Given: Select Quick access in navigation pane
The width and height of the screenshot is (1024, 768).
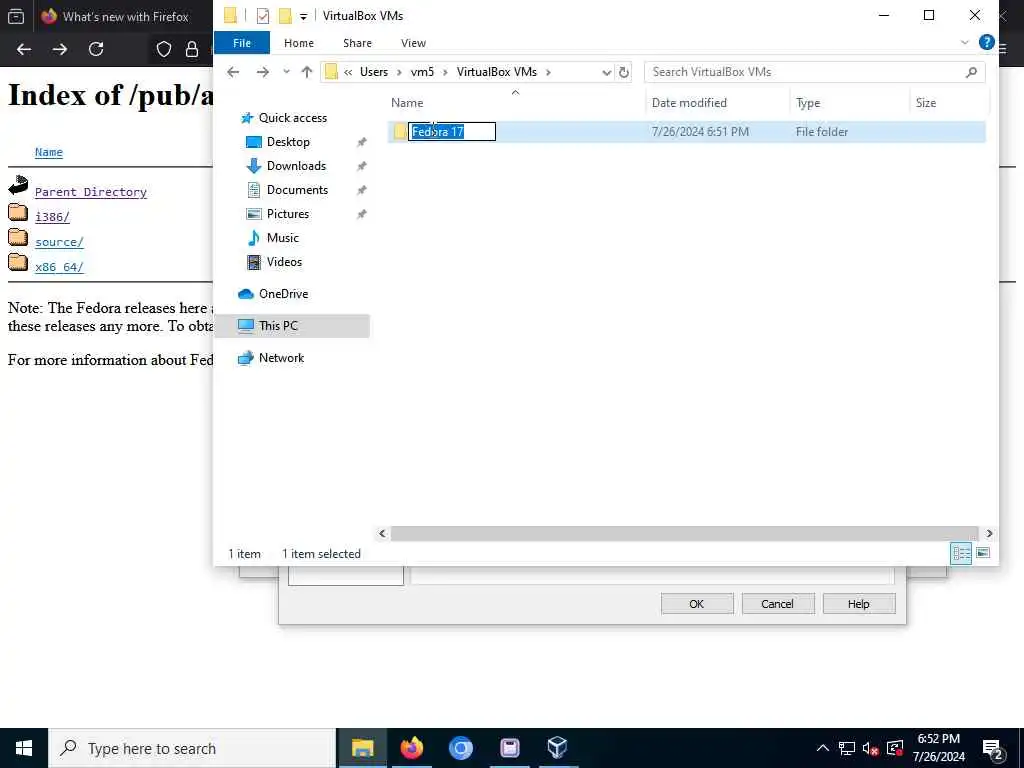Looking at the screenshot, I should [293, 118].
